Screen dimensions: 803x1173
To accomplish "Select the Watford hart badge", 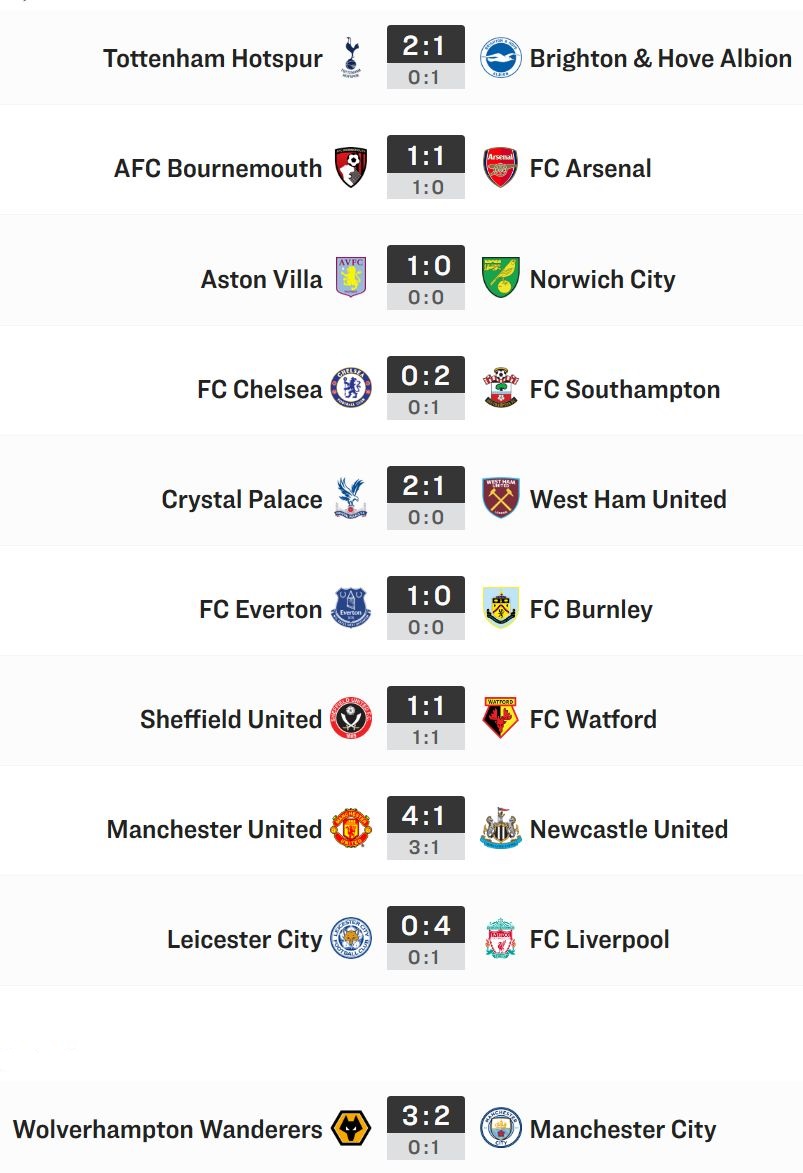I will point(501,718).
